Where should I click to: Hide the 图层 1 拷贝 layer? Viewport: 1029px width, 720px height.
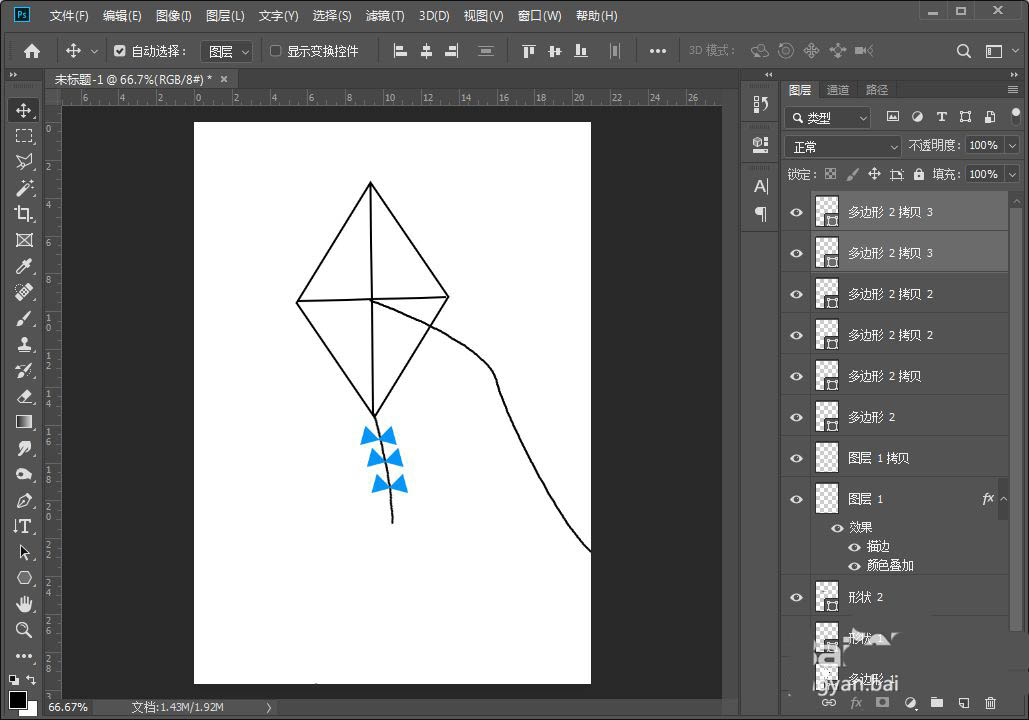coord(796,458)
